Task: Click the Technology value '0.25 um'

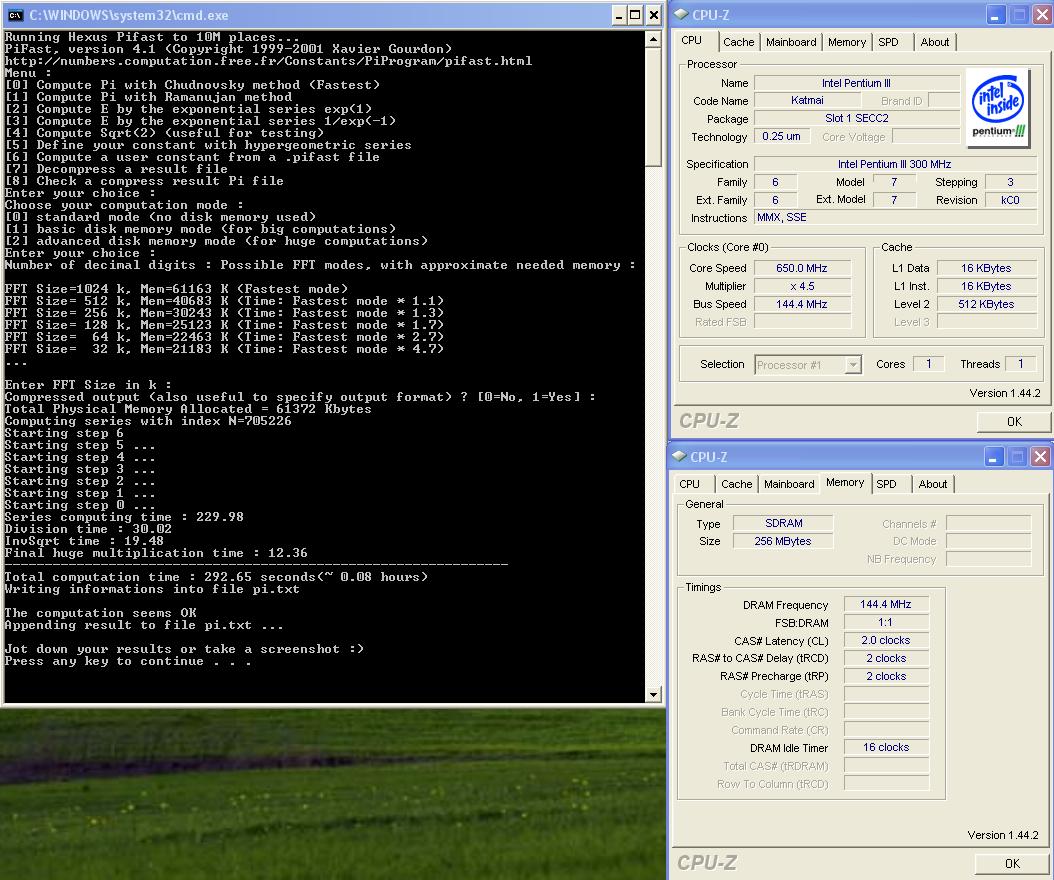Action: (x=781, y=136)
